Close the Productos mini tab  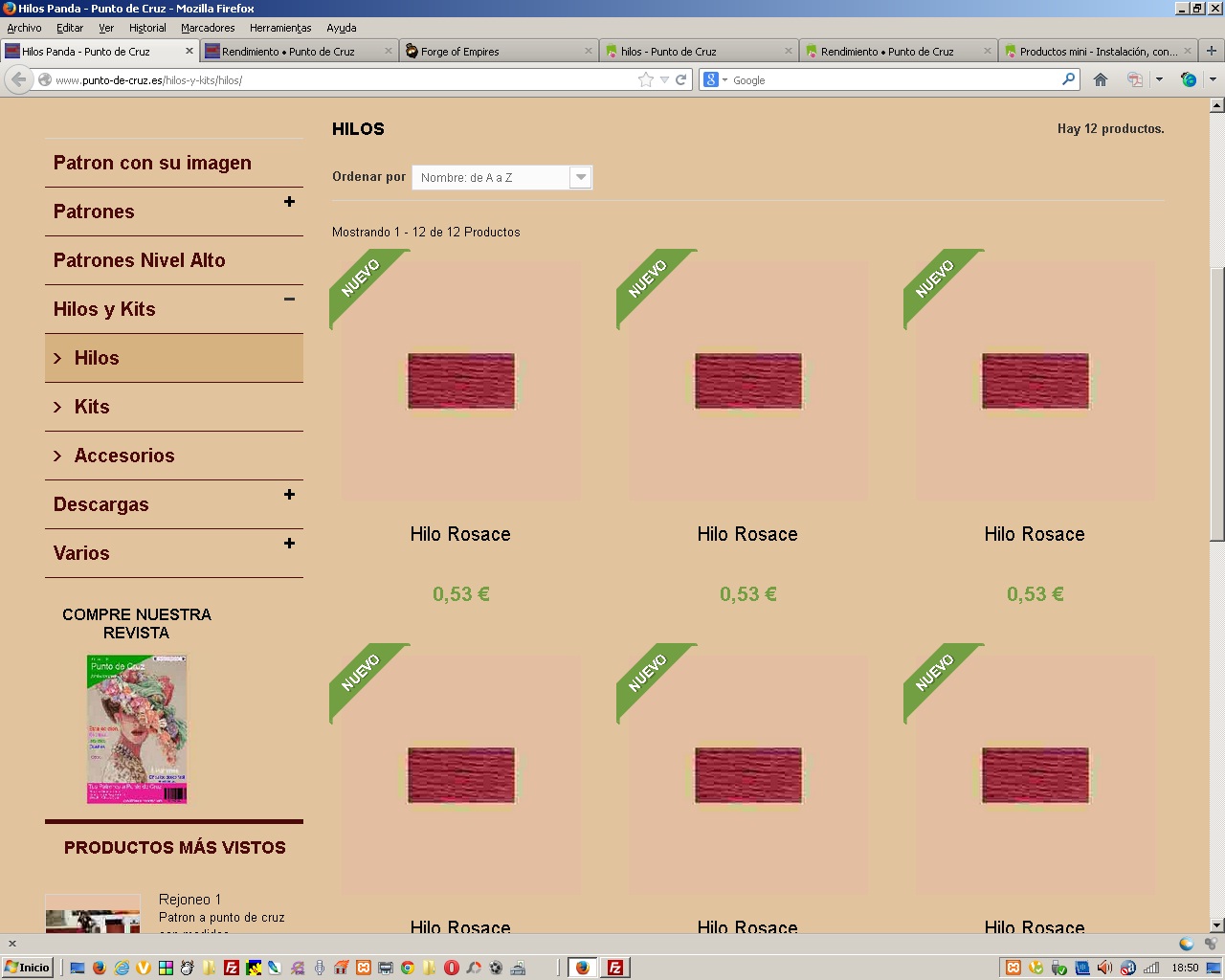click(x=1188, y=51)
